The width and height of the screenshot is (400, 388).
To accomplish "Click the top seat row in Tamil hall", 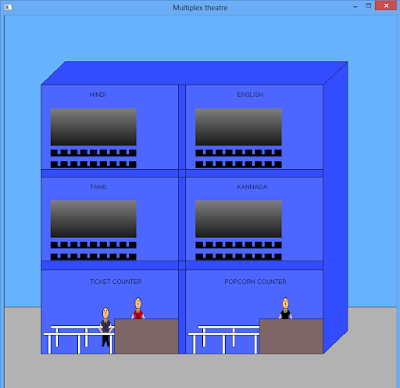I will (94, 245).
